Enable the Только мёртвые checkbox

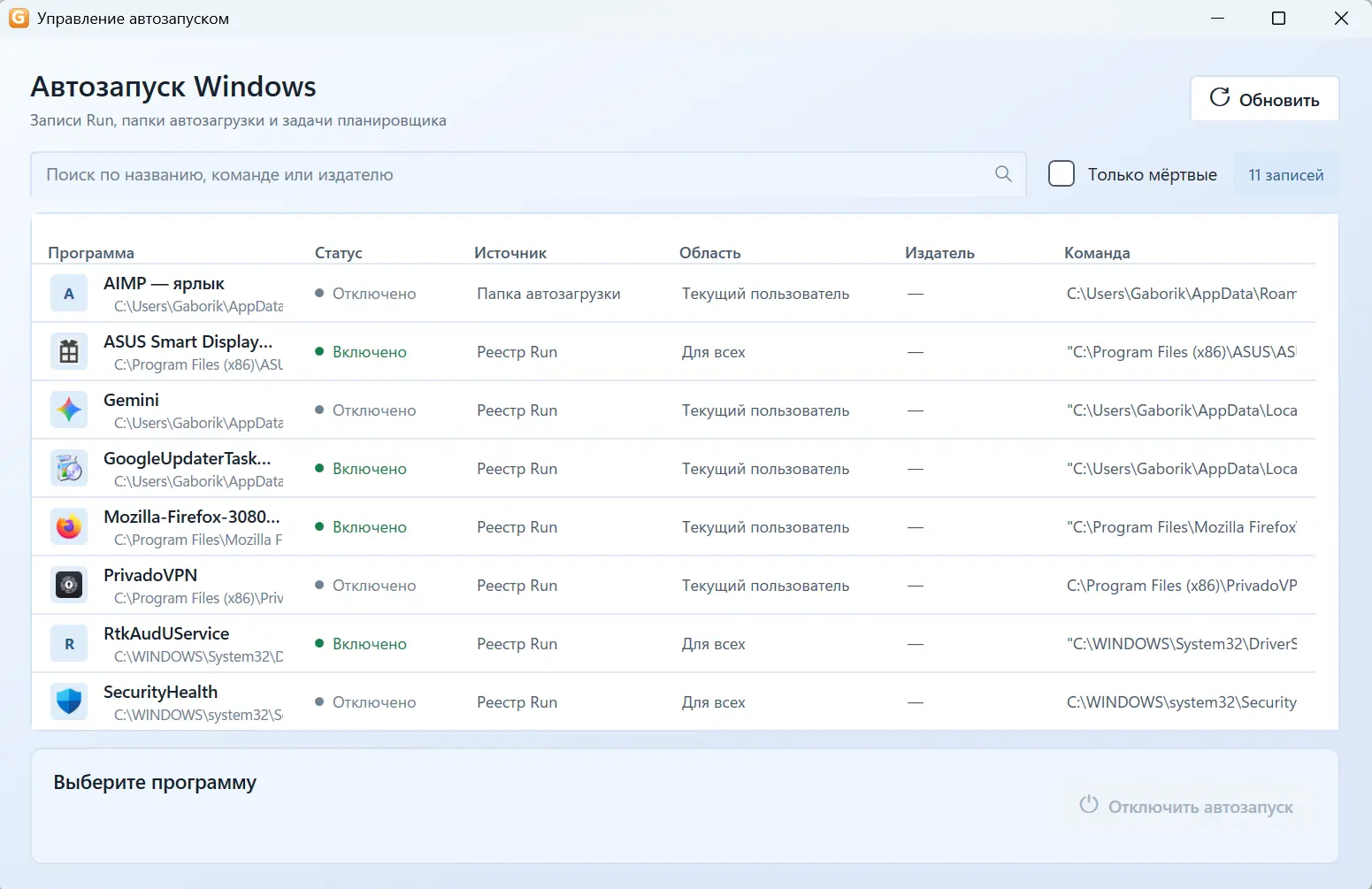click(1062, 174)
